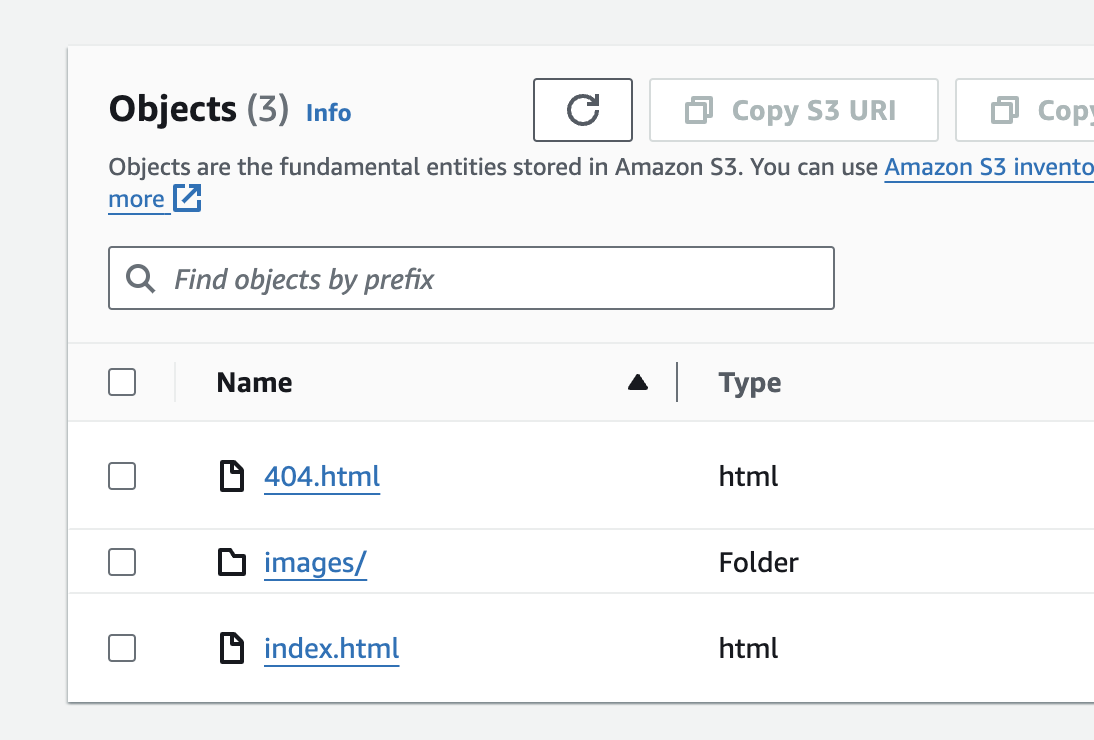Open the Info link next to Objects

point(328,113)
